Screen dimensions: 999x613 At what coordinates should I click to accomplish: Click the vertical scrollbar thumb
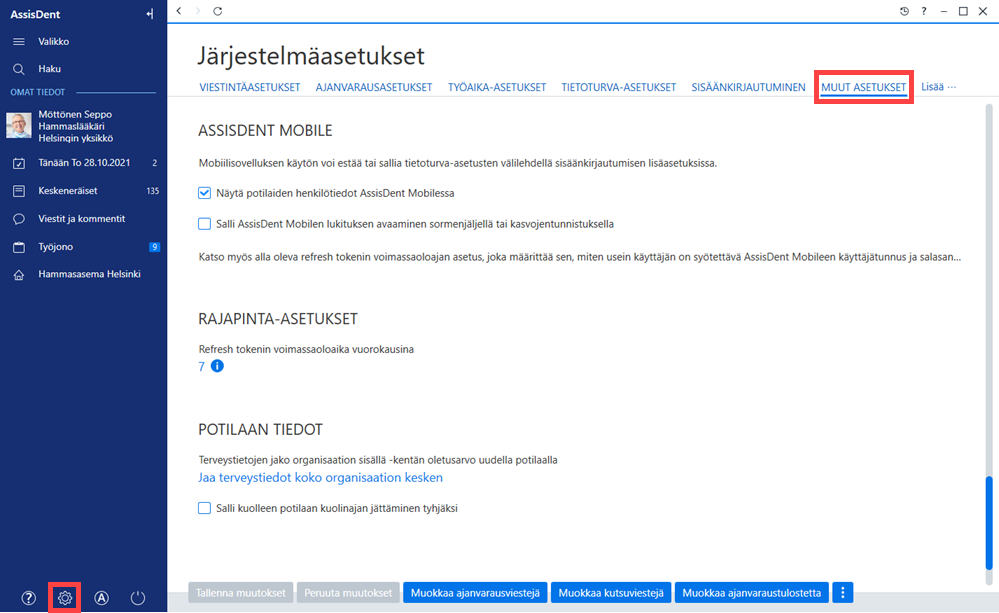click(989, 523)
